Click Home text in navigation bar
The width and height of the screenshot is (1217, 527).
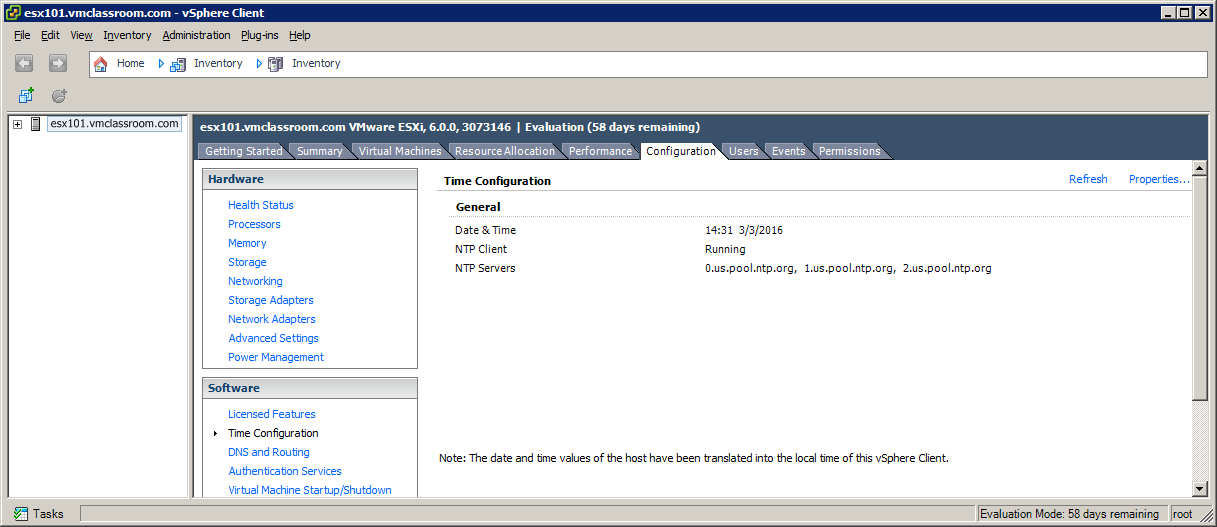pyautogui.click(x=131, y=63)
